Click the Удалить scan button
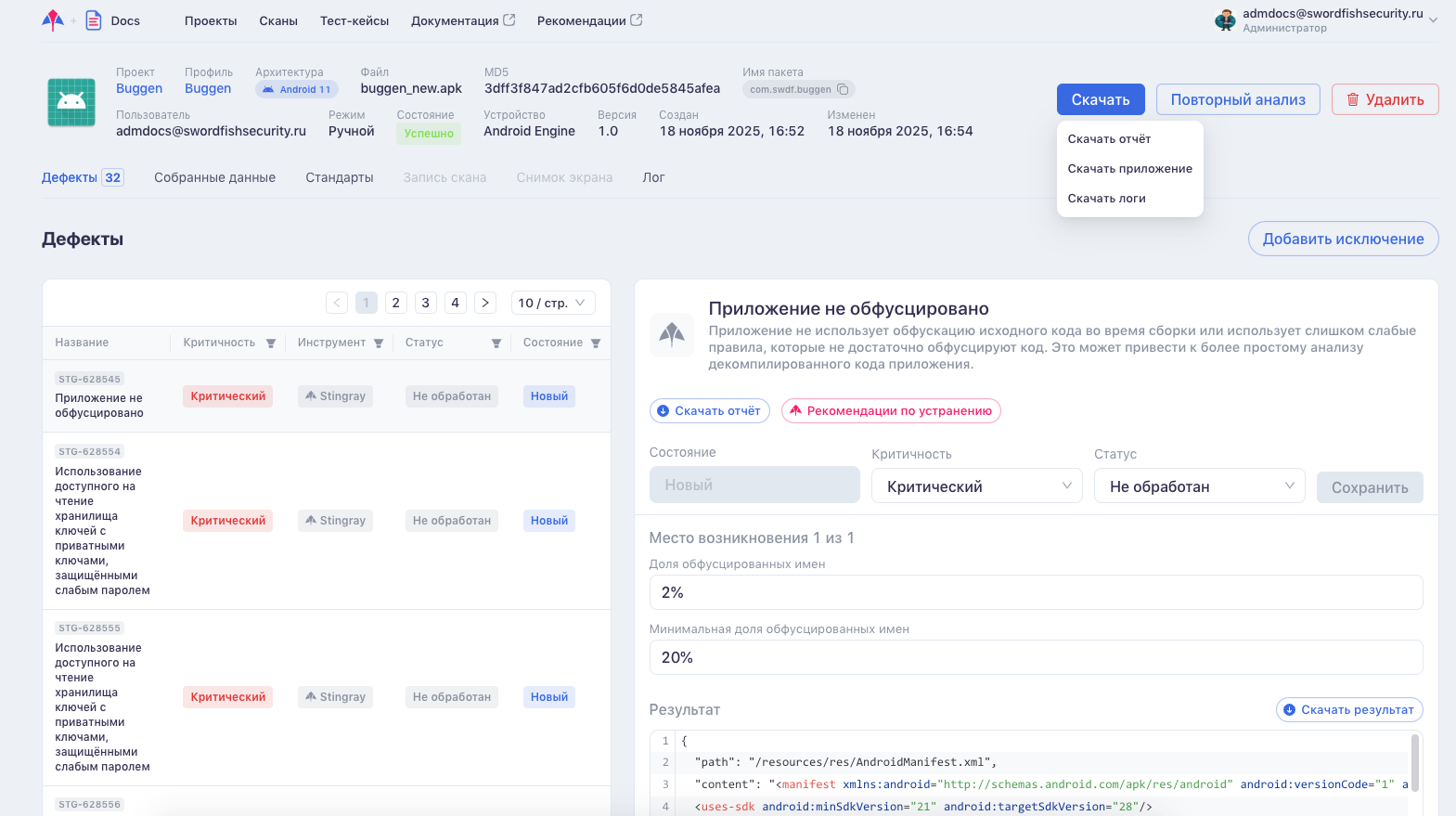1456x816 pixels. point(1385,99)
